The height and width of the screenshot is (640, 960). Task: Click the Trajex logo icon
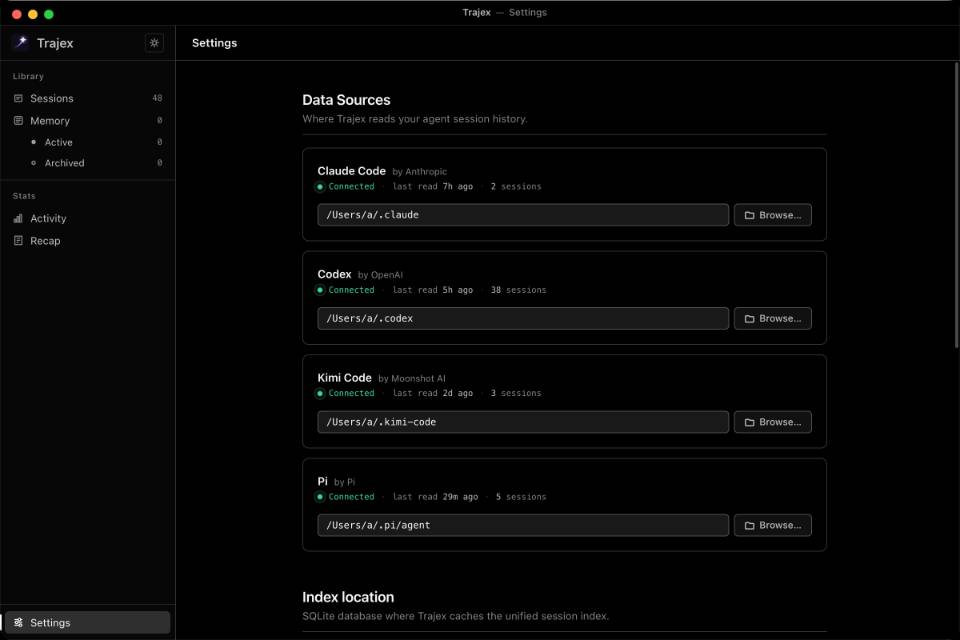coord(21,42)
